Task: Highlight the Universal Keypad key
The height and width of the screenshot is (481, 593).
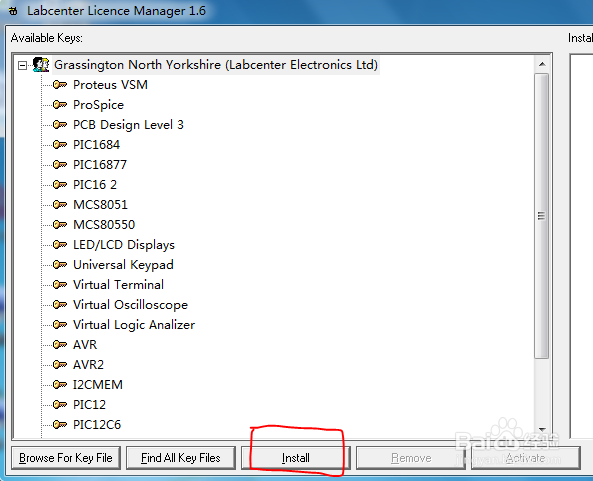Action: coord(123,265)
